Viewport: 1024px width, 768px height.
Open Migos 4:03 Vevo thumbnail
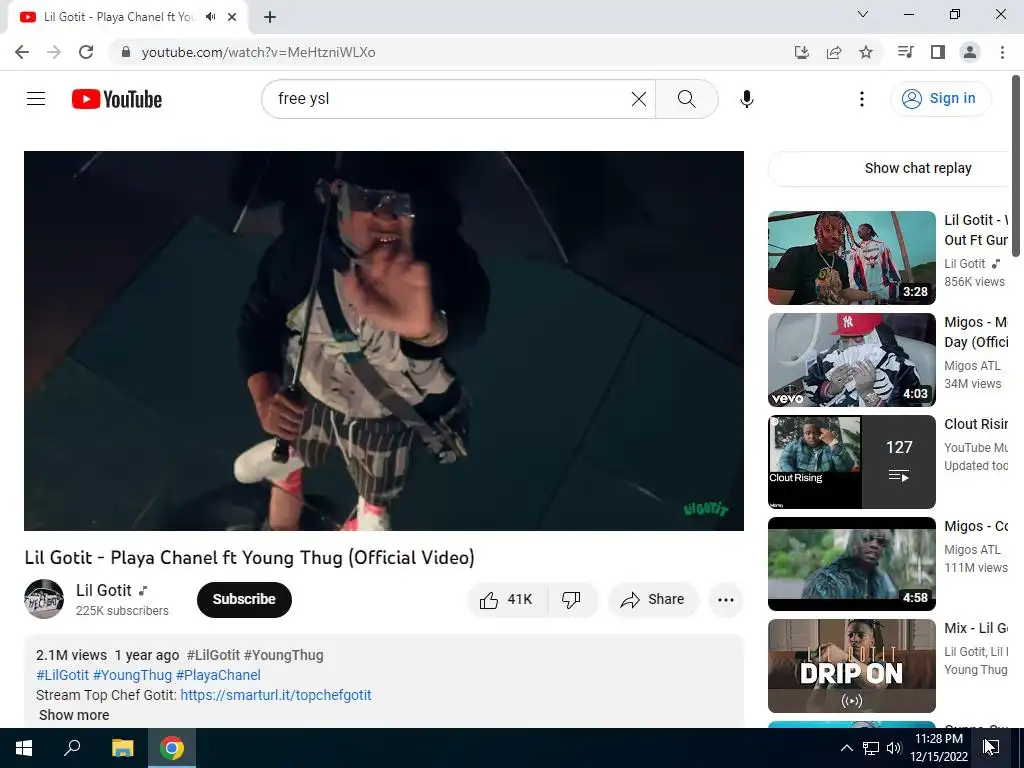(852, 360)
